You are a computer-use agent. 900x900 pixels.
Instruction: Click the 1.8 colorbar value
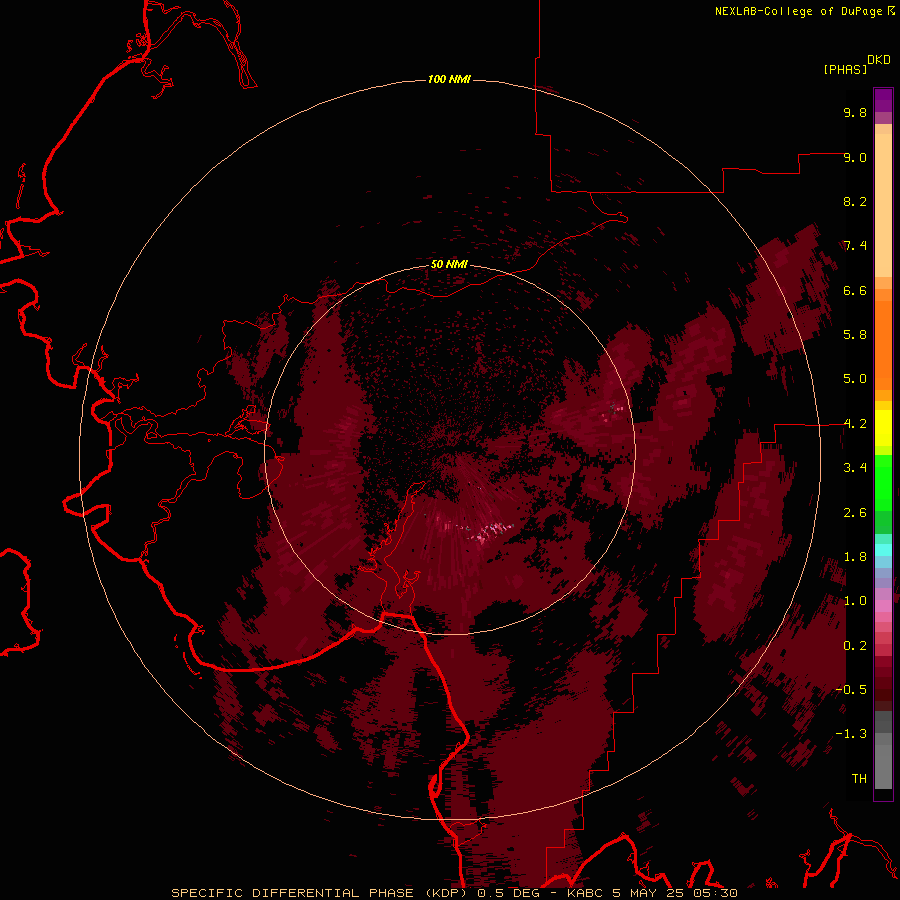point(855,557)
